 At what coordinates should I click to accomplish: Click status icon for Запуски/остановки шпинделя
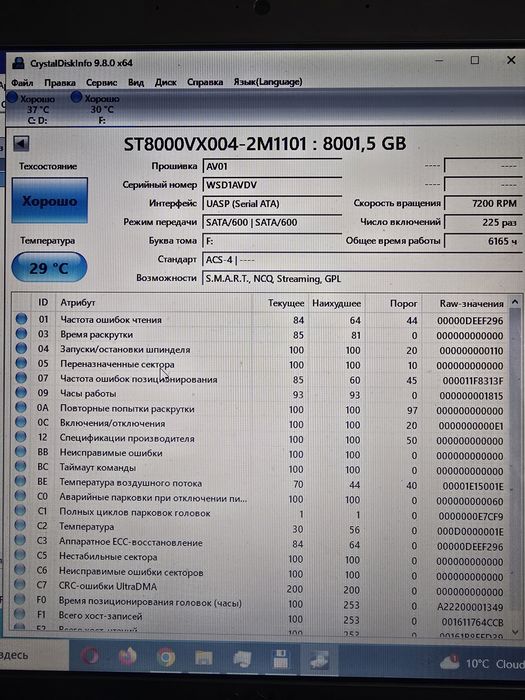[x=21, y=348]
